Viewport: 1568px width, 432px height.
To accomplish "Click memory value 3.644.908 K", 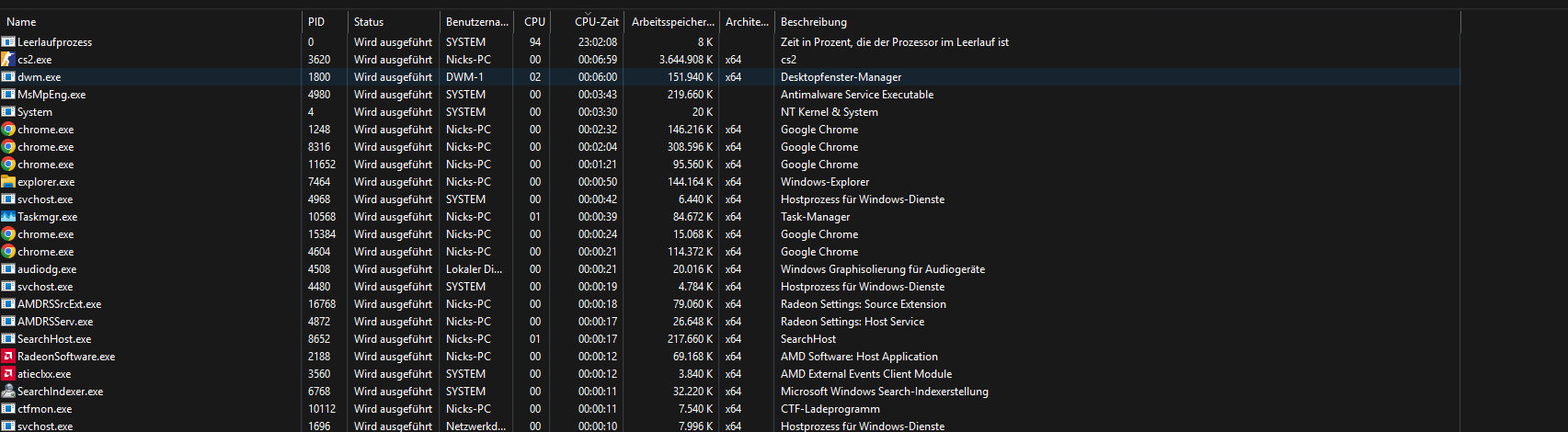I will 686,60.
